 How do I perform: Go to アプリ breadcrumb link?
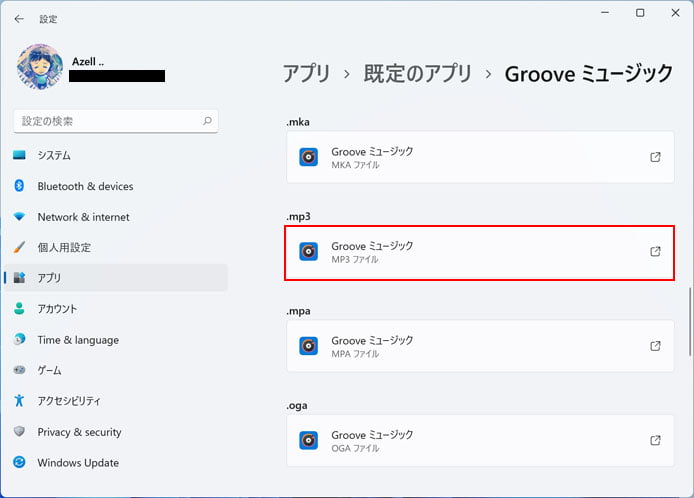307,73
